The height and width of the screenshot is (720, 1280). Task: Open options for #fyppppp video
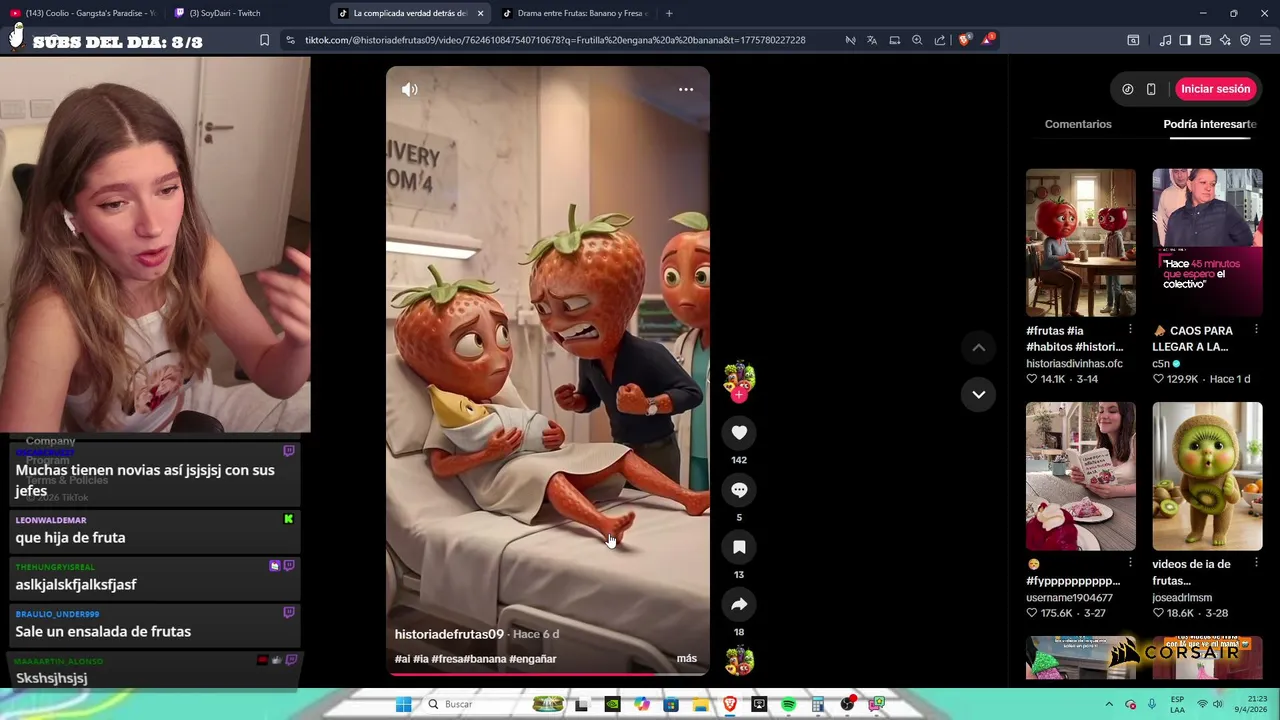click(1130, 564)
